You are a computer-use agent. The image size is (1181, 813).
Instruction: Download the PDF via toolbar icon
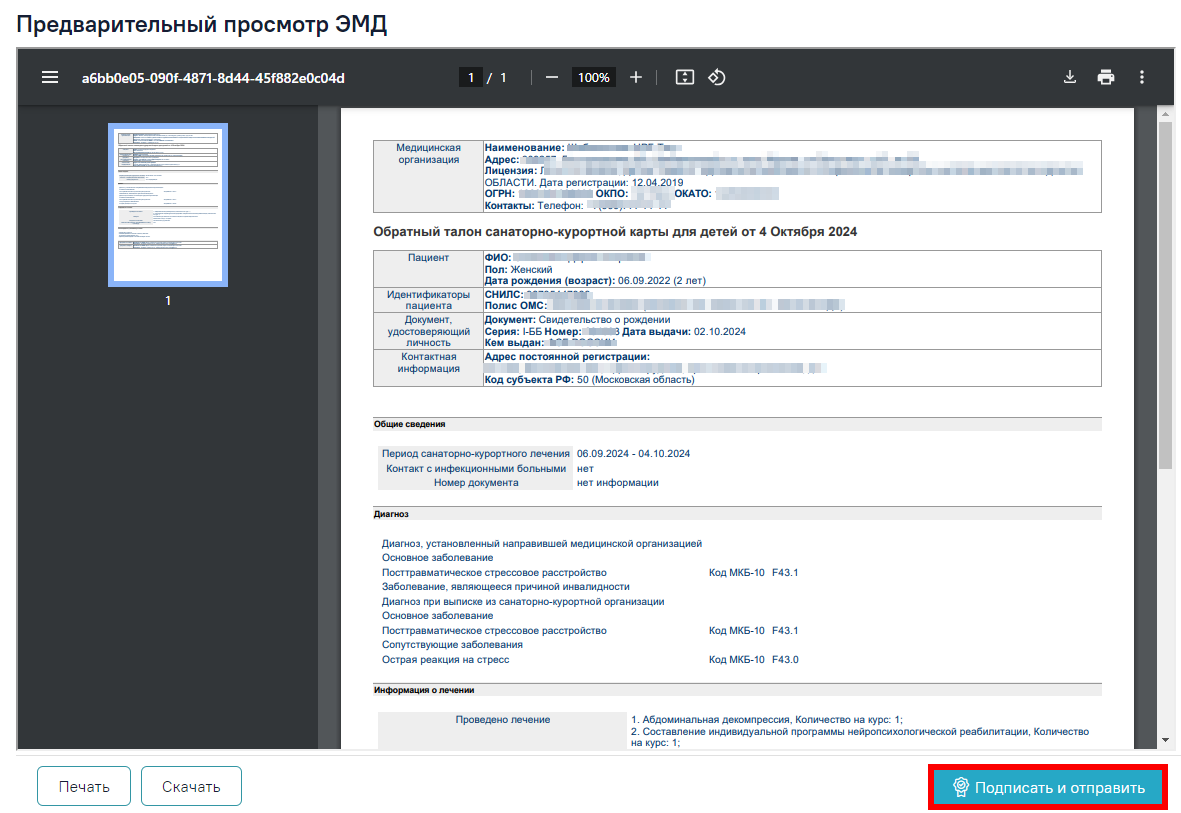1070,78
